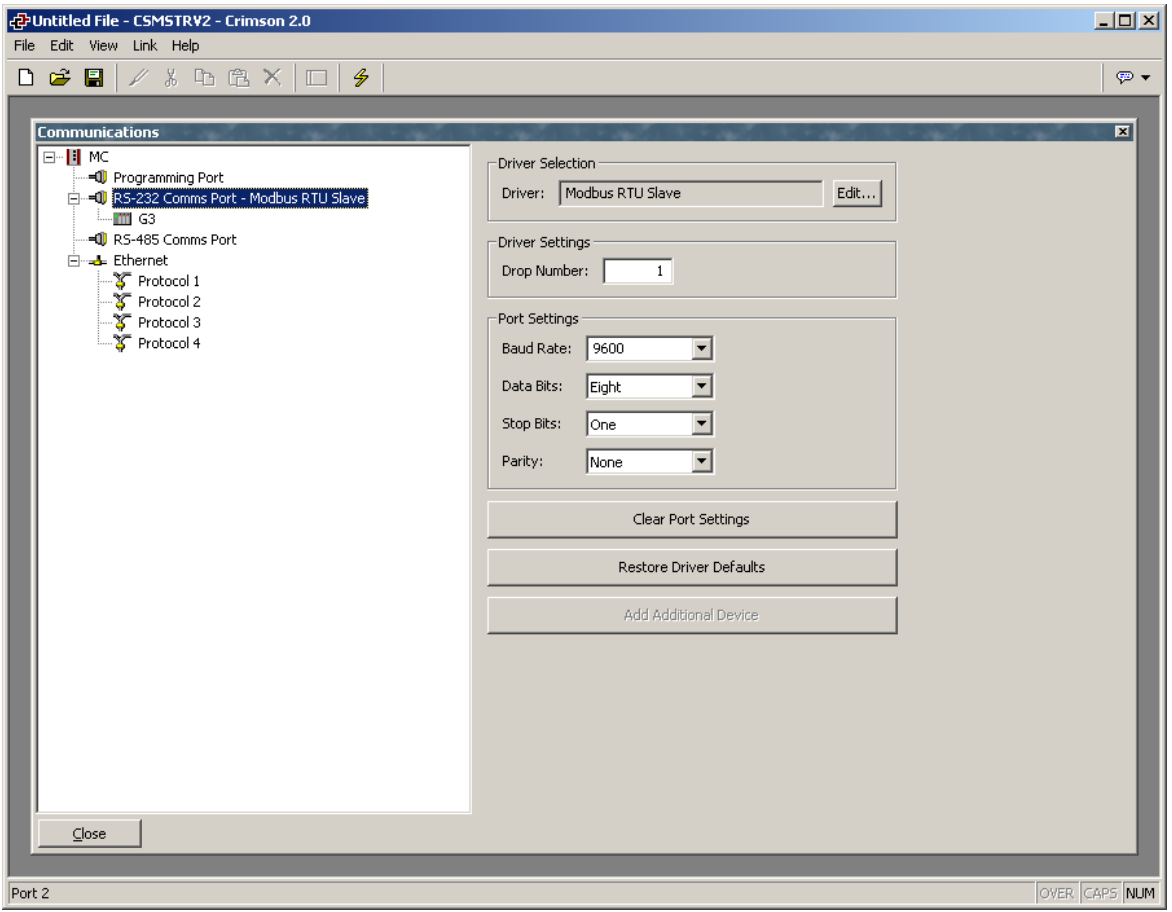
Task: Select the RS-485 Comms Port tree item
Action: (x=175, y=239)
